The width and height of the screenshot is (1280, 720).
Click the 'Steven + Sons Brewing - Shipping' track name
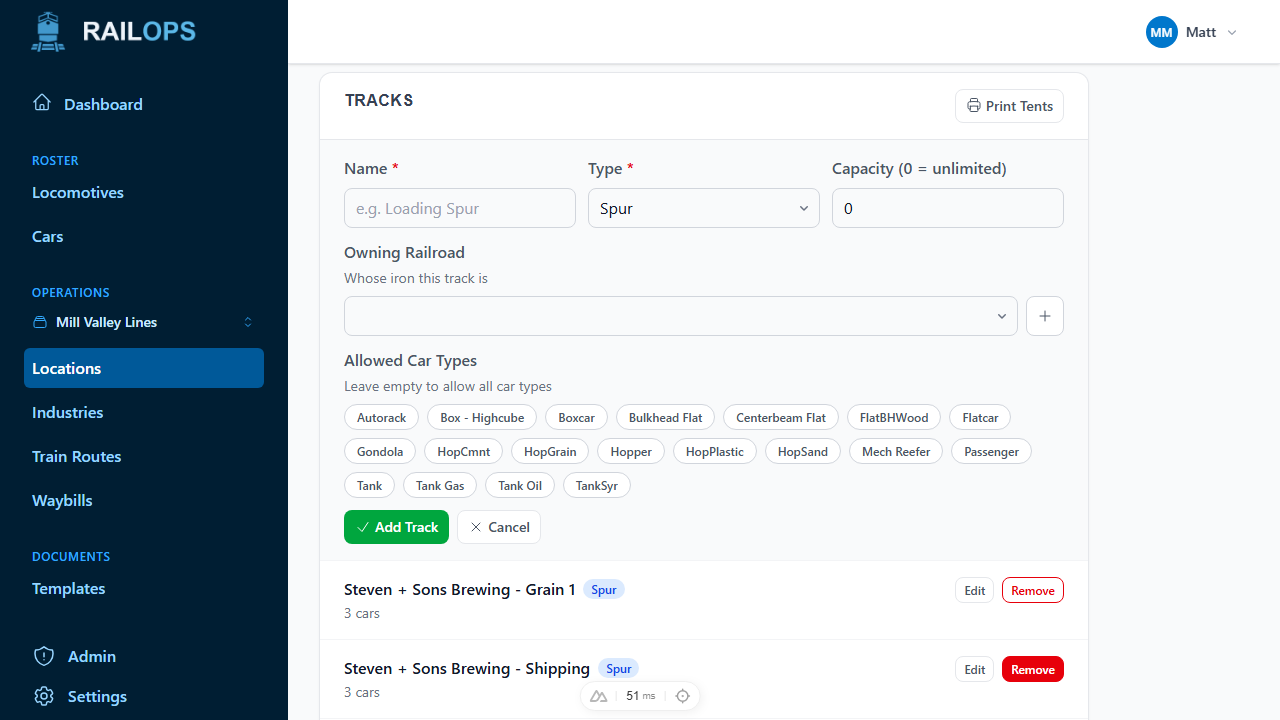coord(467,668)
